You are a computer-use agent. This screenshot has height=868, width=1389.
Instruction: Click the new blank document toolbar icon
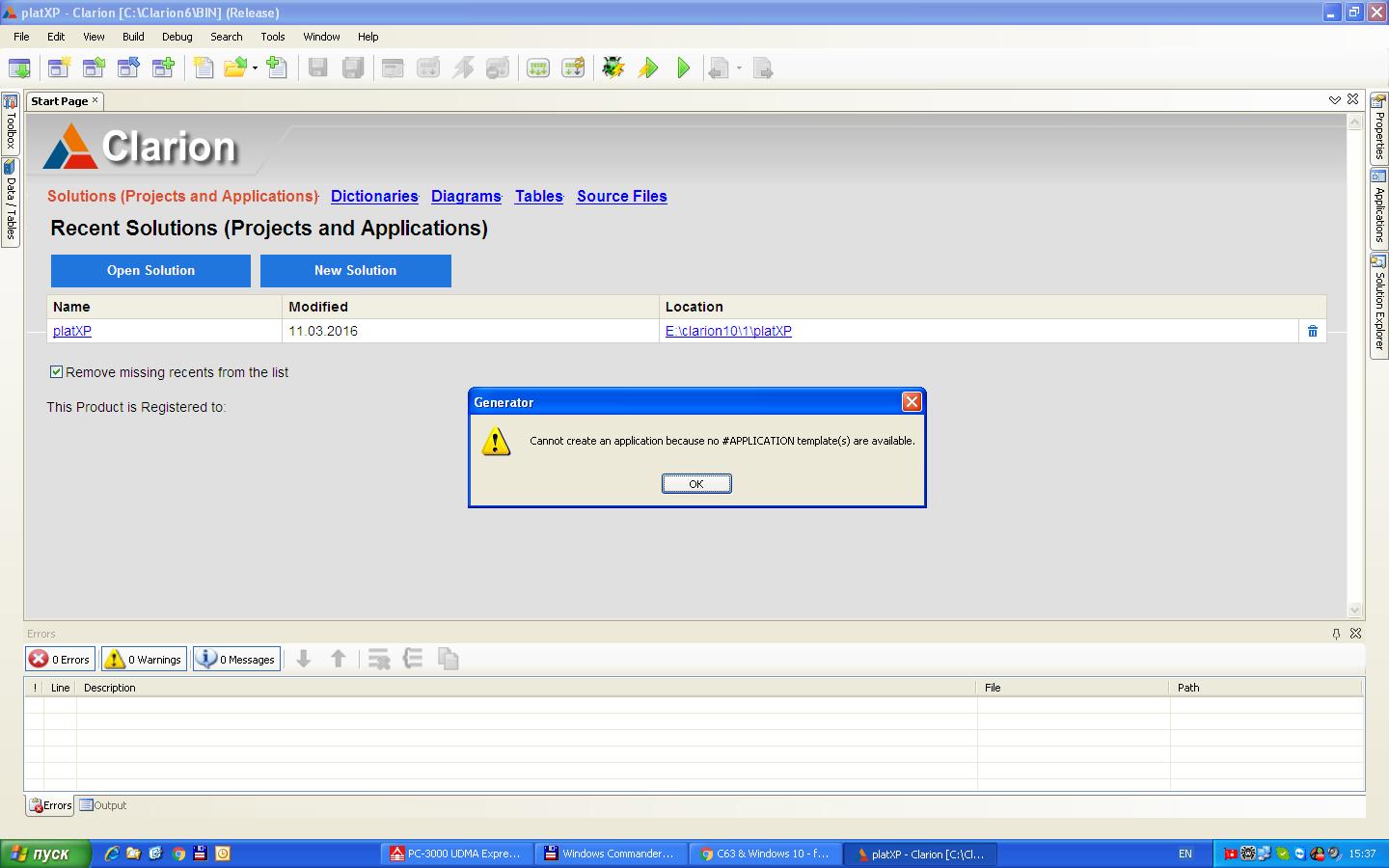[203, 68]
